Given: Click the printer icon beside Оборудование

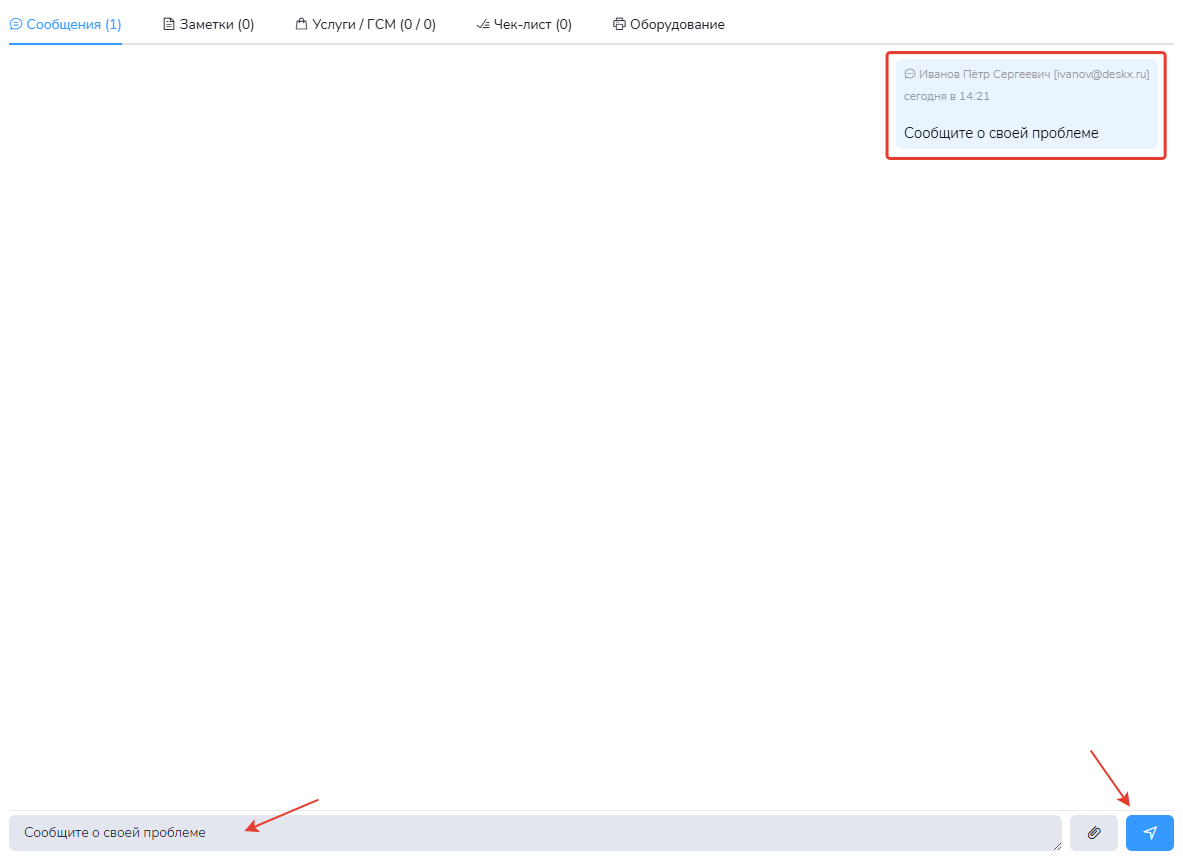Looking at the screenshot, I should tap(619, 25).
